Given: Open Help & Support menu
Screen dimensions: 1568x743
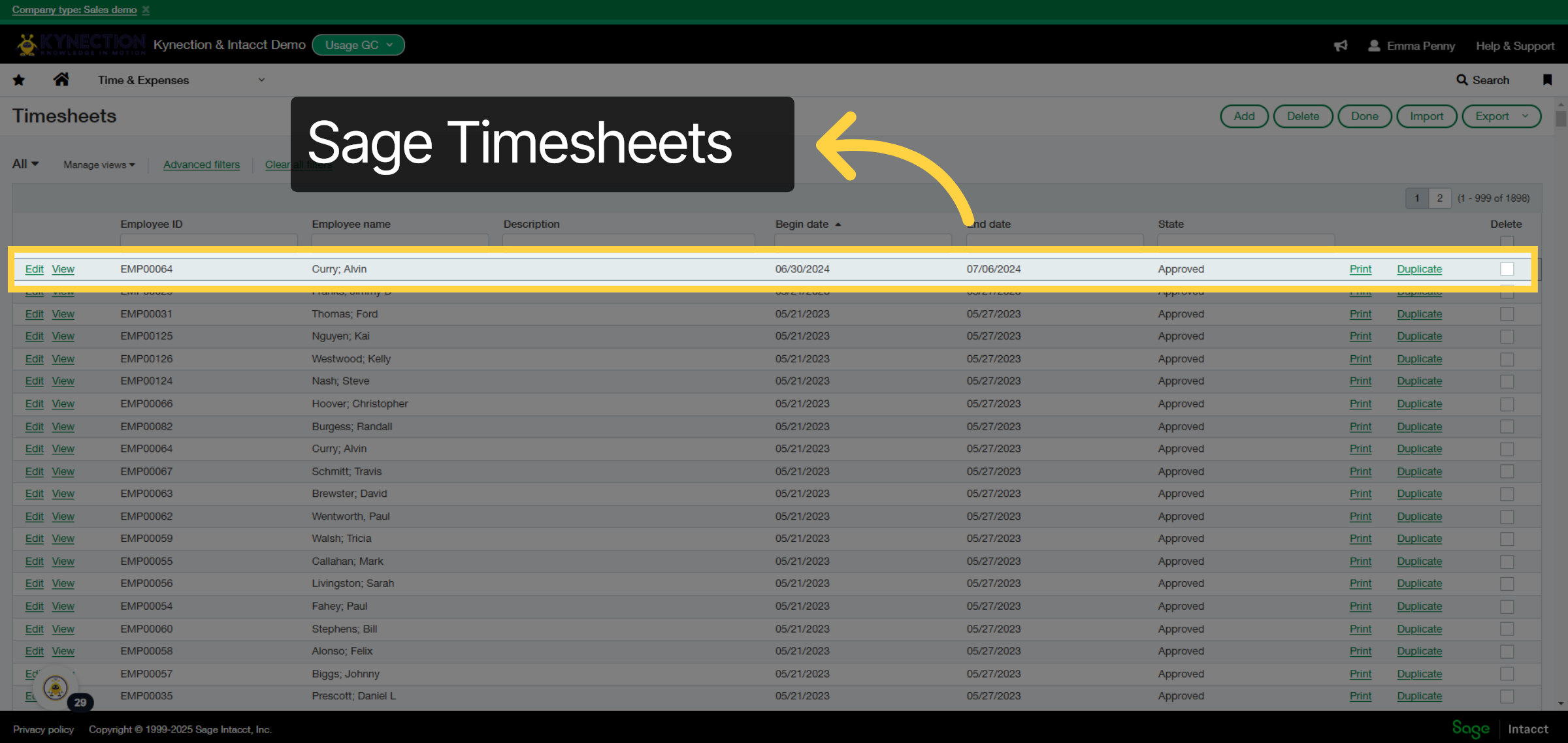Looking at the screenshot, I should pyautogui.click(x=1515, y=46).
